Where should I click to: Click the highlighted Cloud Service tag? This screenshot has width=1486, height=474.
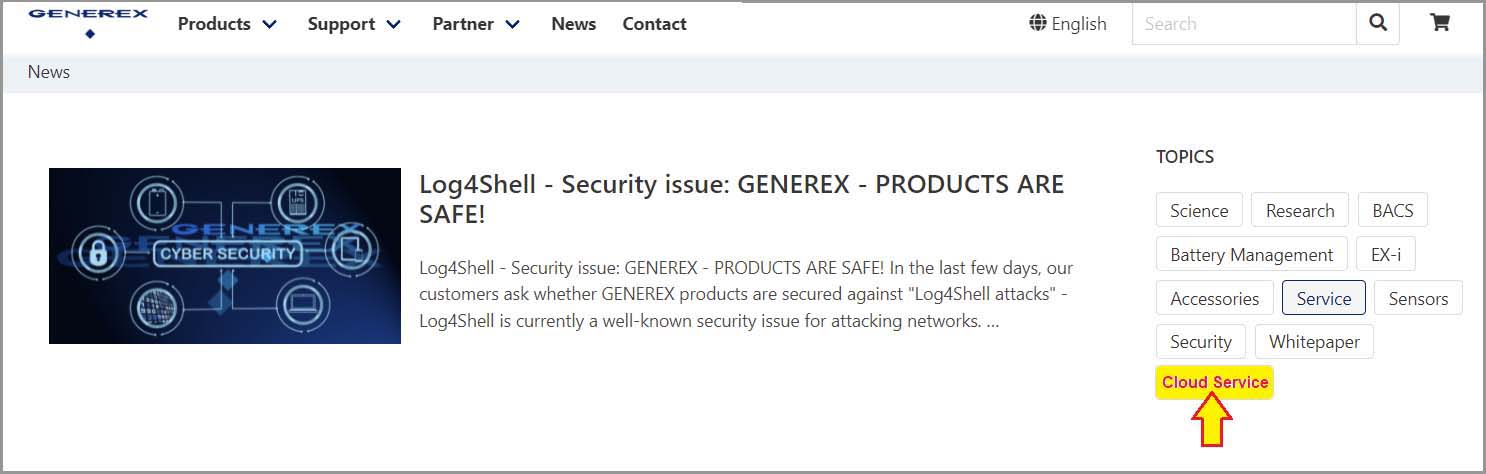1214,383
